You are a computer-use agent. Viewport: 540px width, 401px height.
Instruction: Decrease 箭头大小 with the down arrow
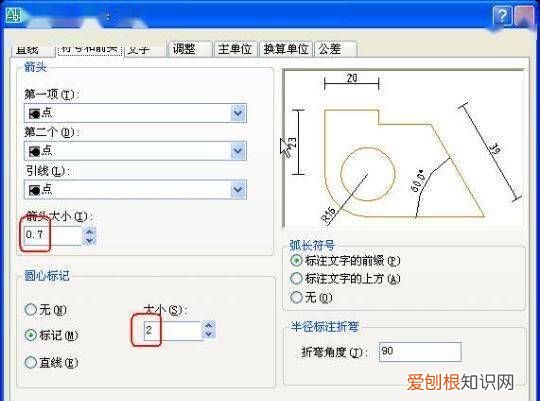click(90, 240)
